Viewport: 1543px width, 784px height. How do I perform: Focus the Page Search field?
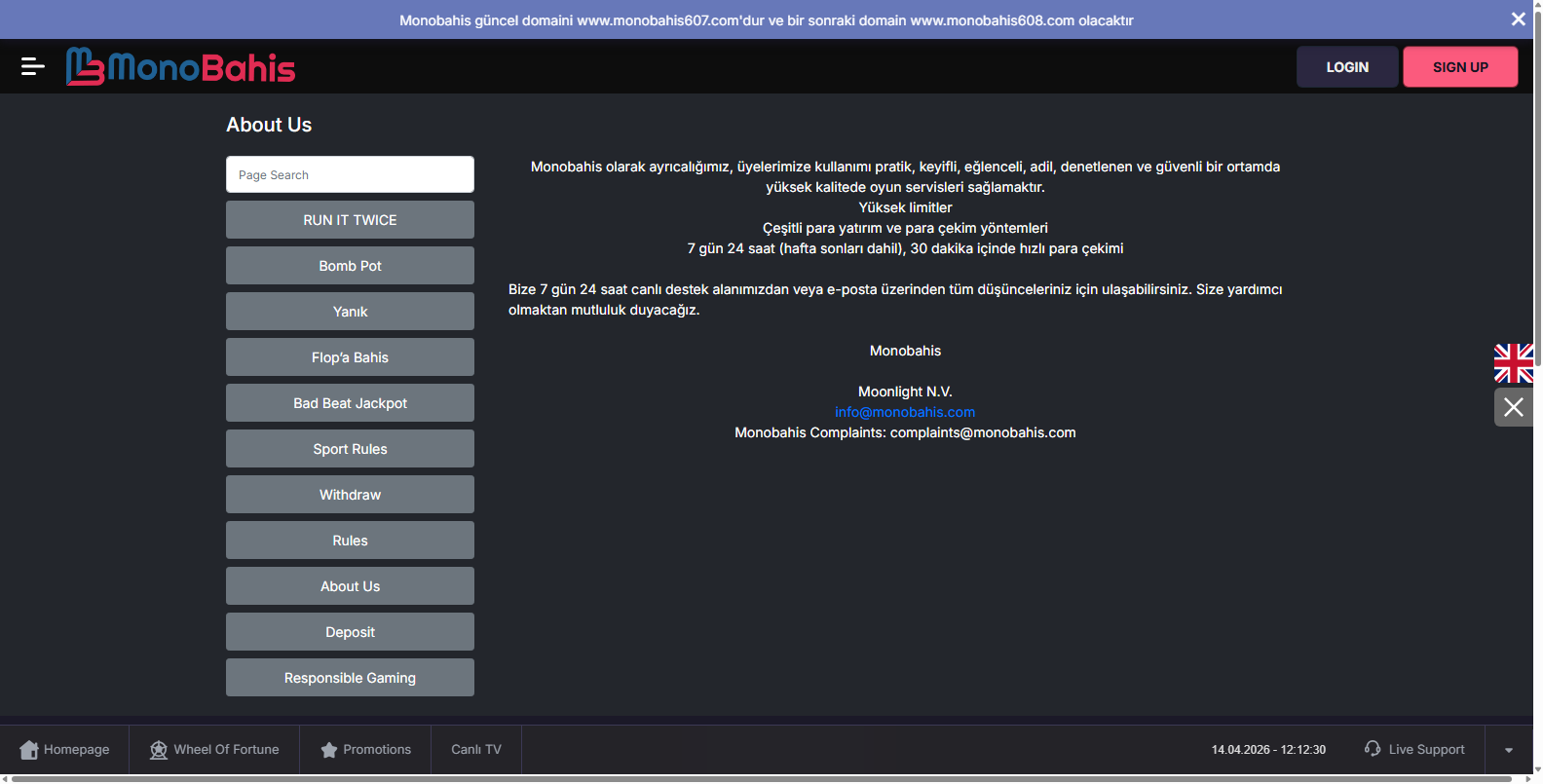350,174
